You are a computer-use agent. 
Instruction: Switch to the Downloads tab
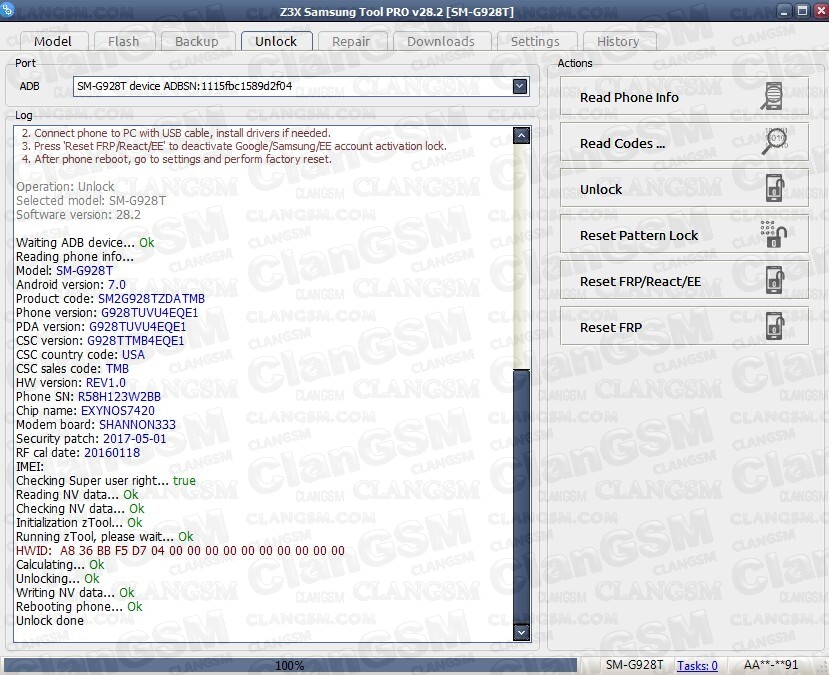(441, 41)
